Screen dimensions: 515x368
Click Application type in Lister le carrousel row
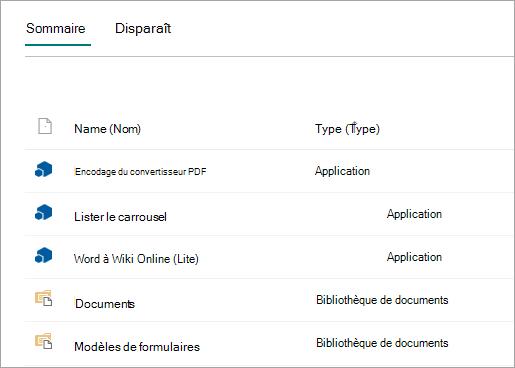pyautogui.click(x=414, y=214)
